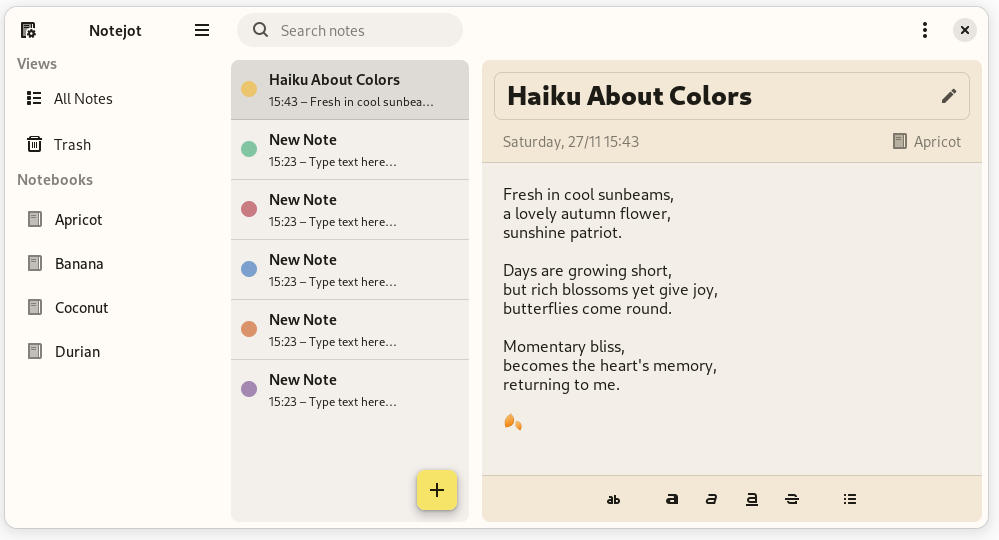
Task: Apply italic formatting to note
Action: (x=711, y=499)
